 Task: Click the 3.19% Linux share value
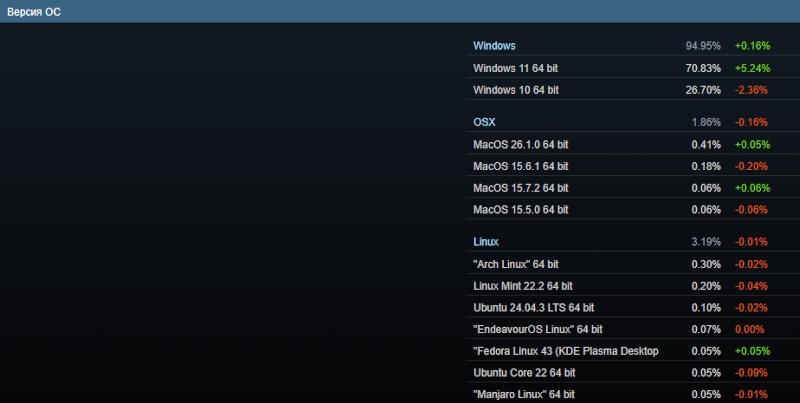tap(706, 242)
